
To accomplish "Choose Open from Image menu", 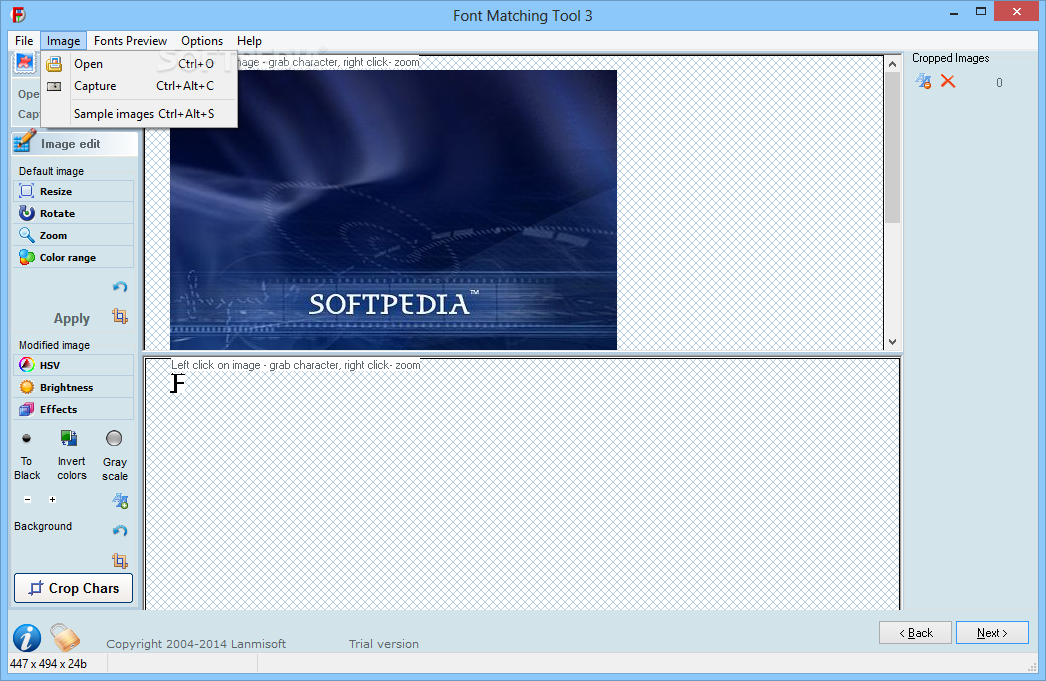I will pyautogui.click(x=139, y=63).
